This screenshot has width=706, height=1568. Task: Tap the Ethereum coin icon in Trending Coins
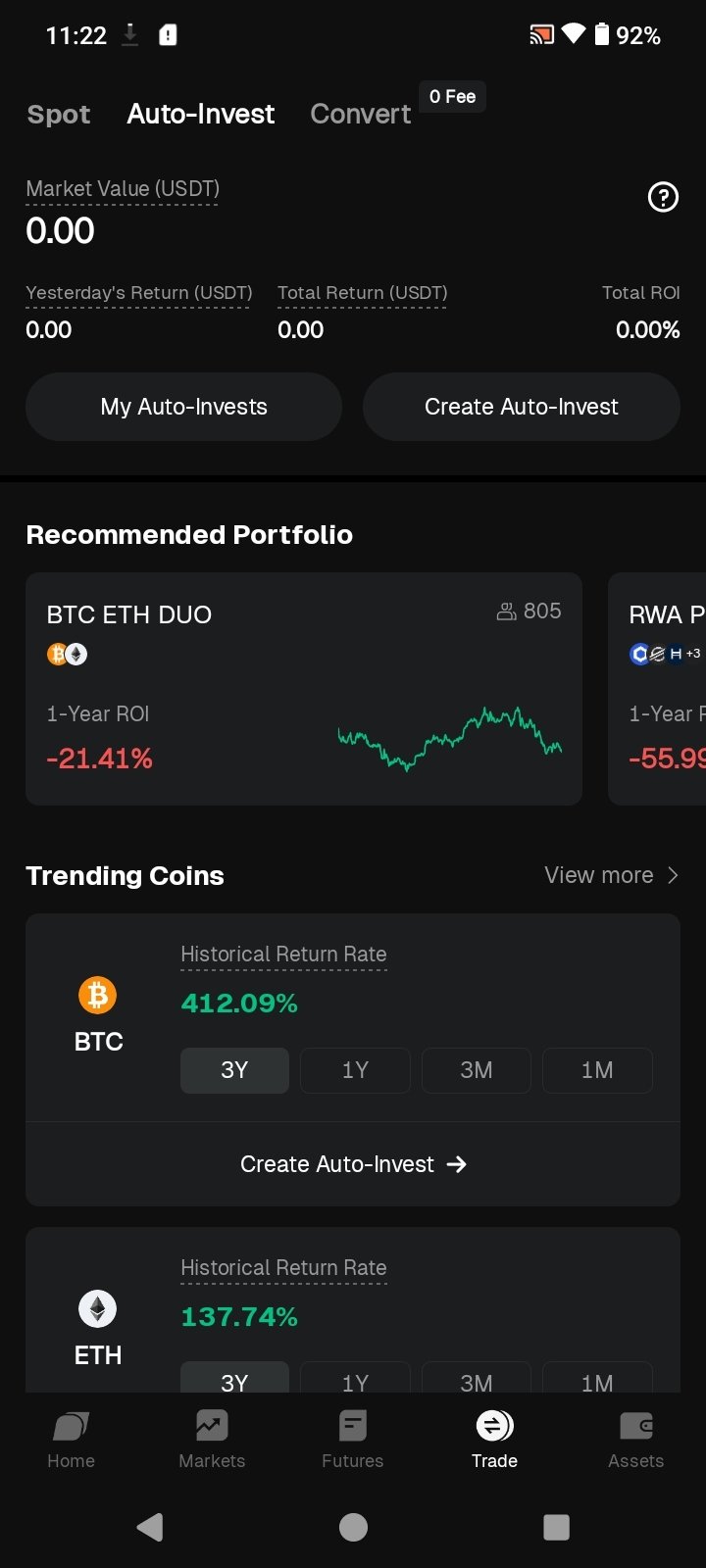(97, 1309)
